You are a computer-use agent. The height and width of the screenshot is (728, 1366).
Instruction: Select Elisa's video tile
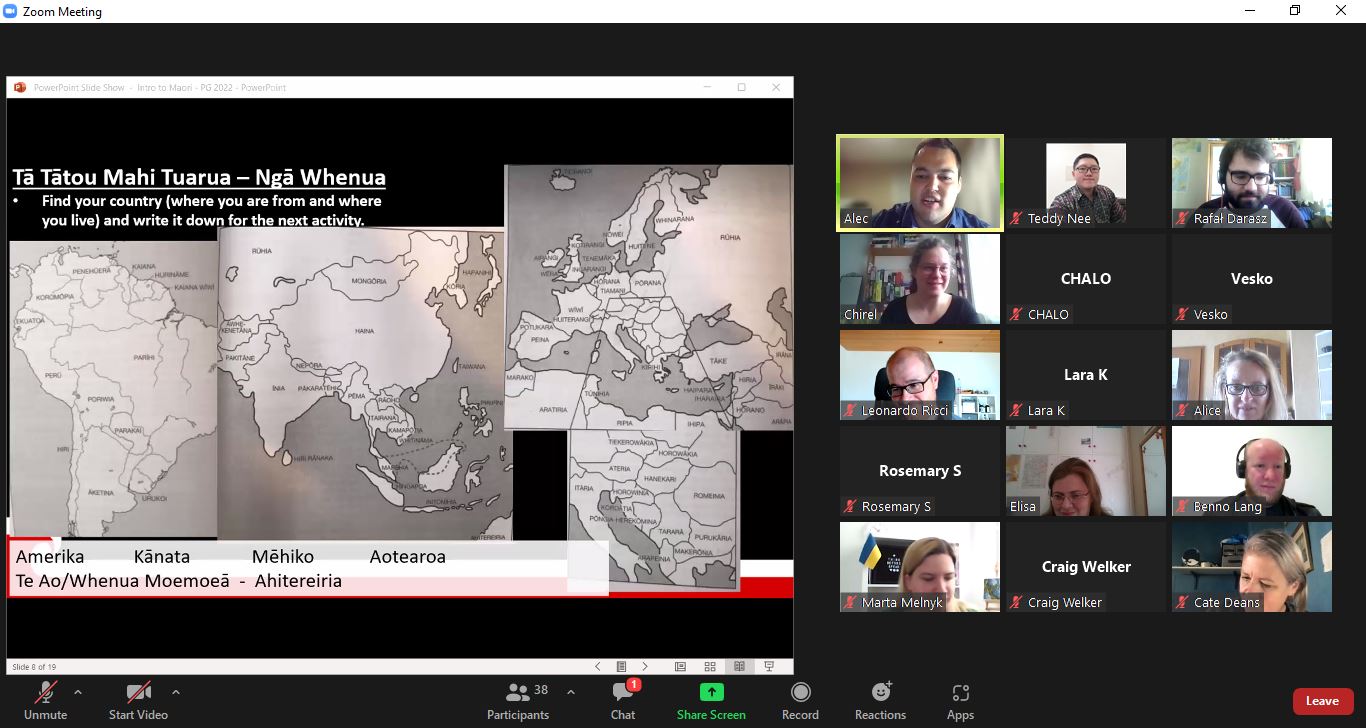coord(1086,471)
